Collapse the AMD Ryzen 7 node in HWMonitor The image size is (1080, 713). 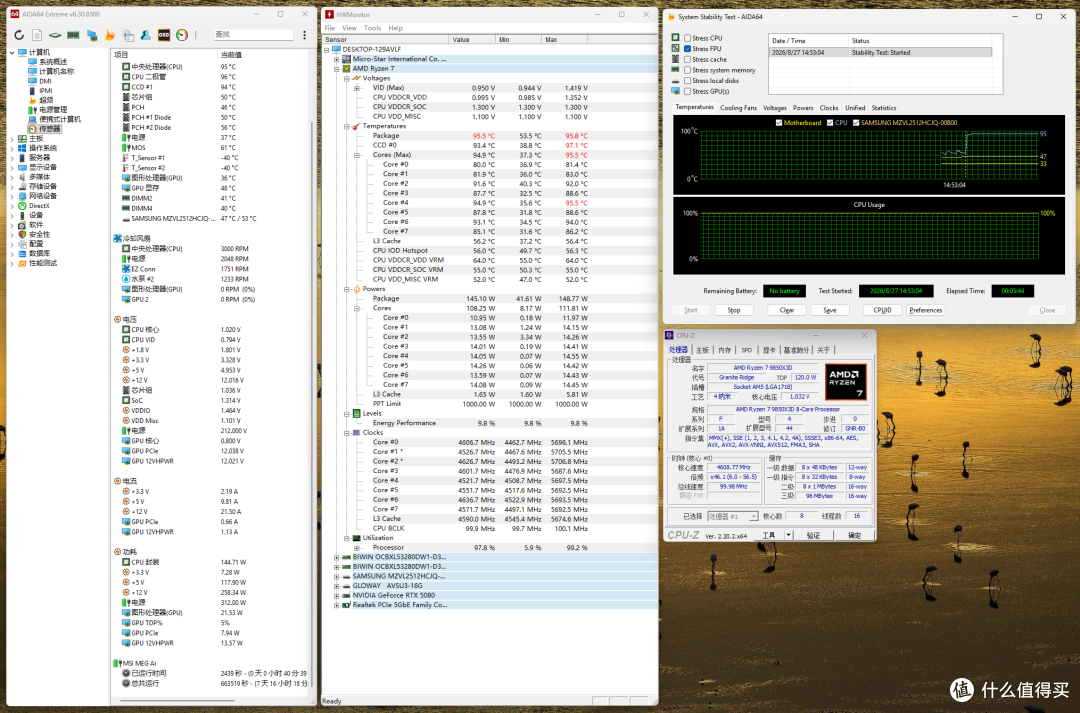tap(337, 69)
